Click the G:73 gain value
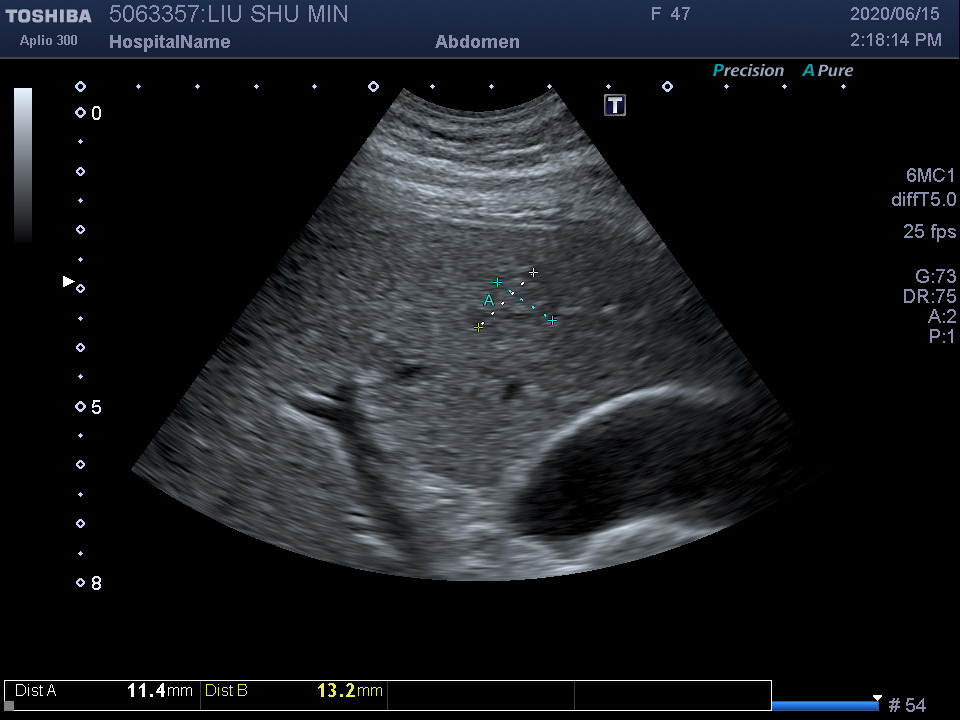 pyautogui.click(x=935, y=277)
